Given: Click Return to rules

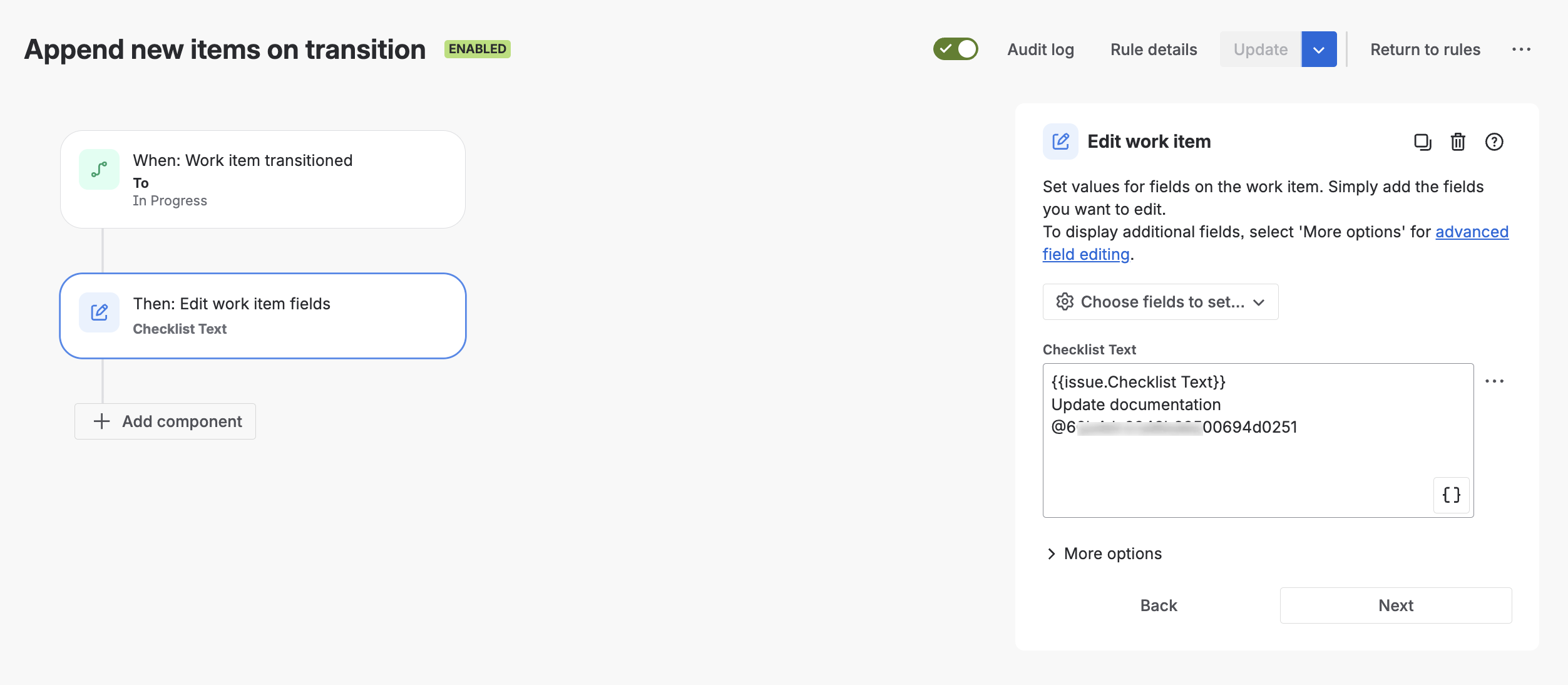Looking at the screenshot, I should pyautogui.click(x=1425, y=49).
